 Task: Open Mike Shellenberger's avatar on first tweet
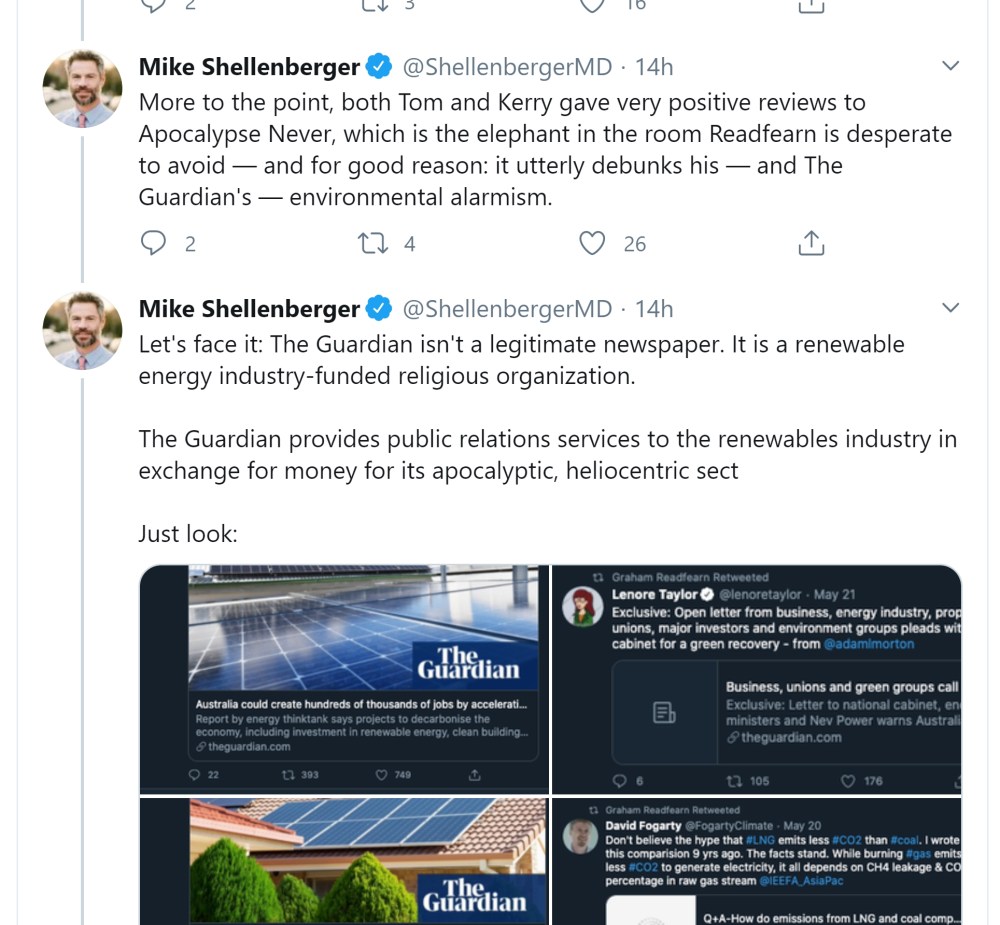[83, 89]
